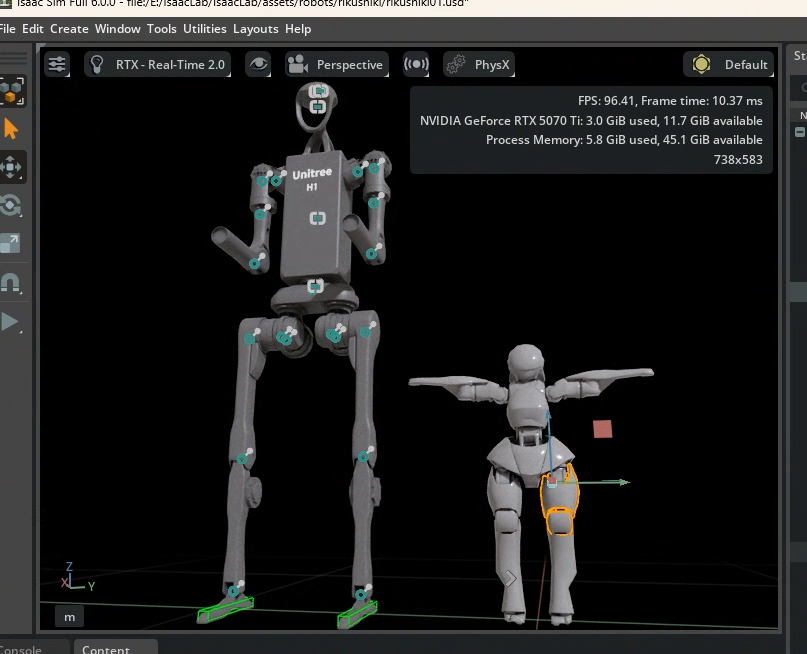Click the XYZ axis orientation gizmo

(76, 577)
